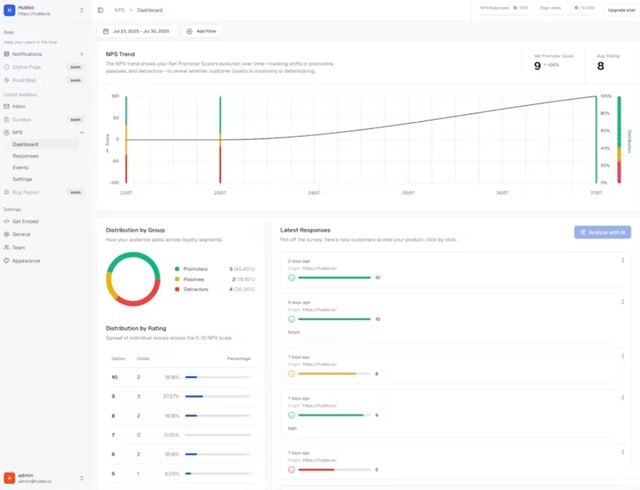
Task: Toggle the sidebar panel icon
Action: (100, 10)
